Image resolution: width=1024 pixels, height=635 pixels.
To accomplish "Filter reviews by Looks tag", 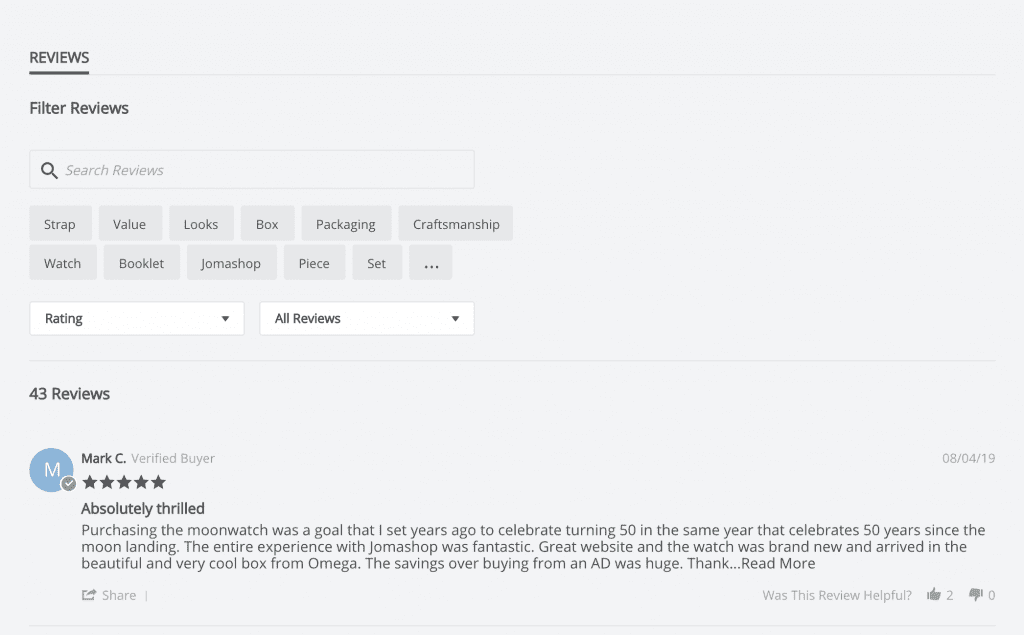I will point(200,224).
